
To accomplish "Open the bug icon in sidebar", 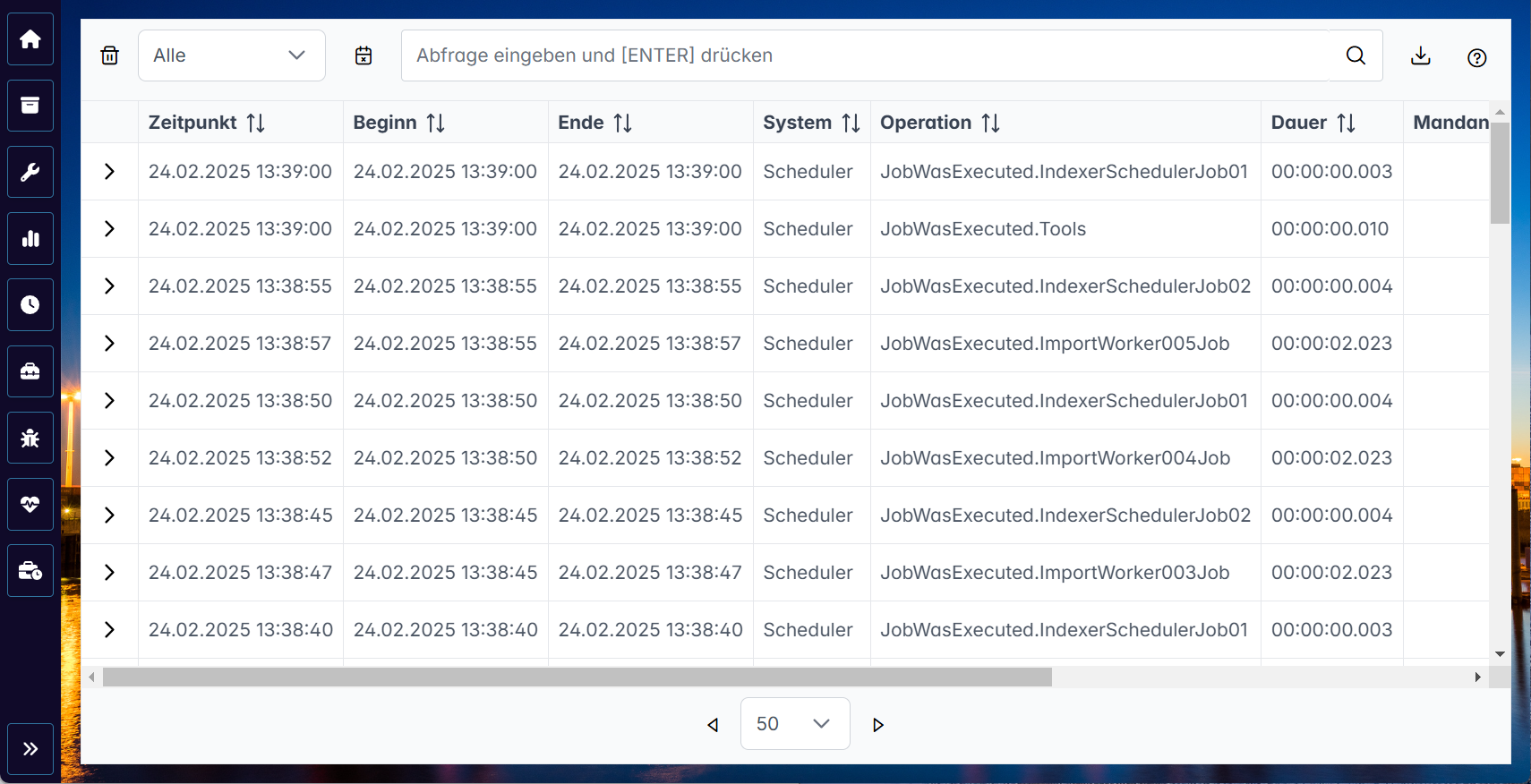I will (x=30, y=438).
